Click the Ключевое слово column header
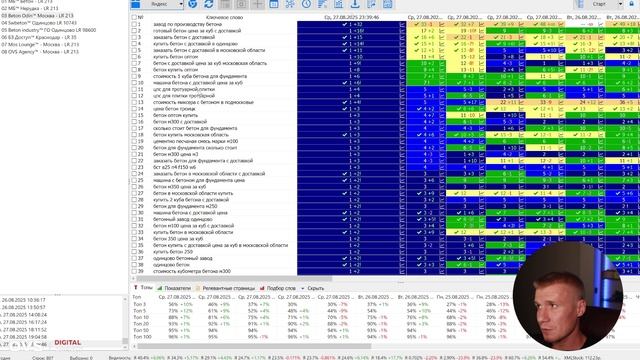Screen dimensions: 640x360 click(224, 18)
